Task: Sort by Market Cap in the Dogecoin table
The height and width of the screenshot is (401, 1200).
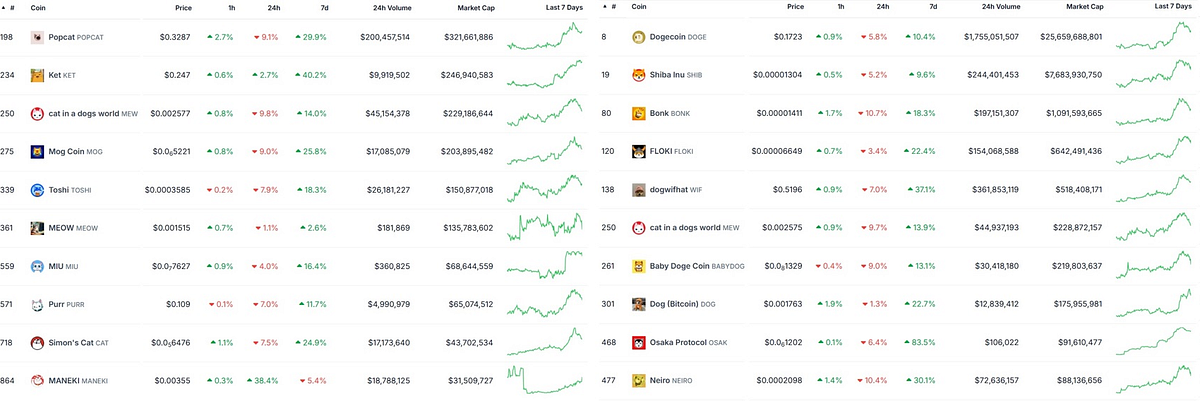Action: tap(1084, 6)
